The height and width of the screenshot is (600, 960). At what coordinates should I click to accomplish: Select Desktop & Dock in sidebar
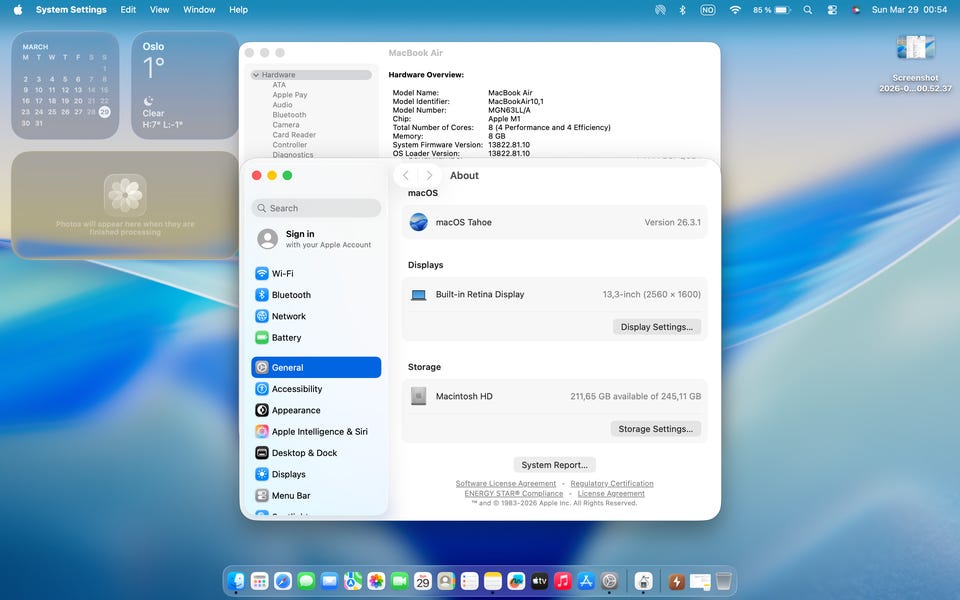click(x=304, y=453)
